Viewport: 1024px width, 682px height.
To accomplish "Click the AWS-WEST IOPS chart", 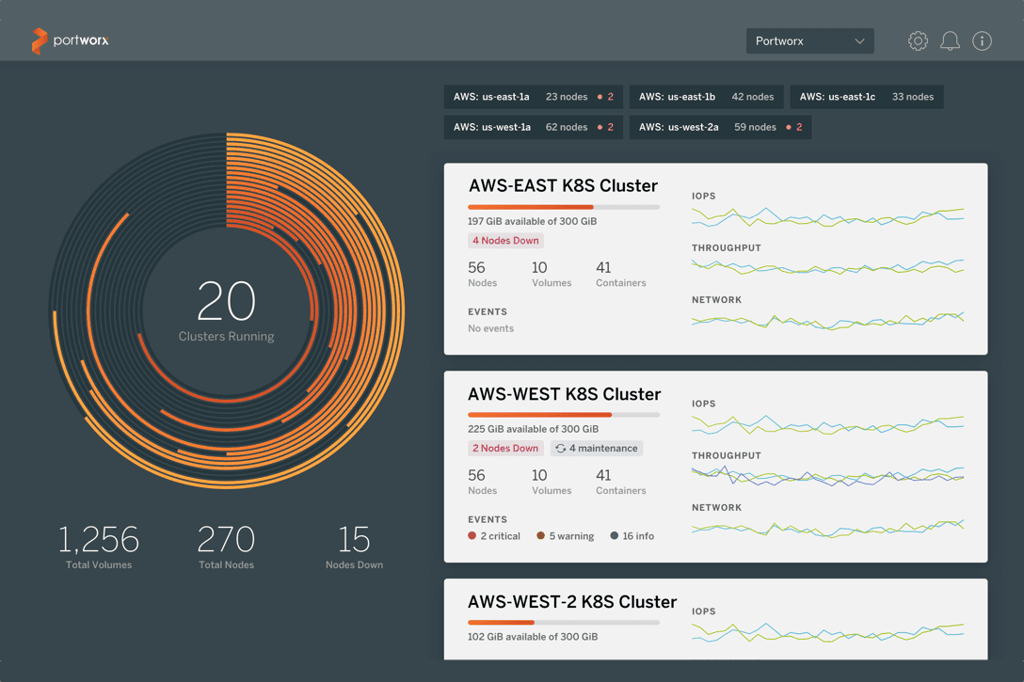I will 827,425.
